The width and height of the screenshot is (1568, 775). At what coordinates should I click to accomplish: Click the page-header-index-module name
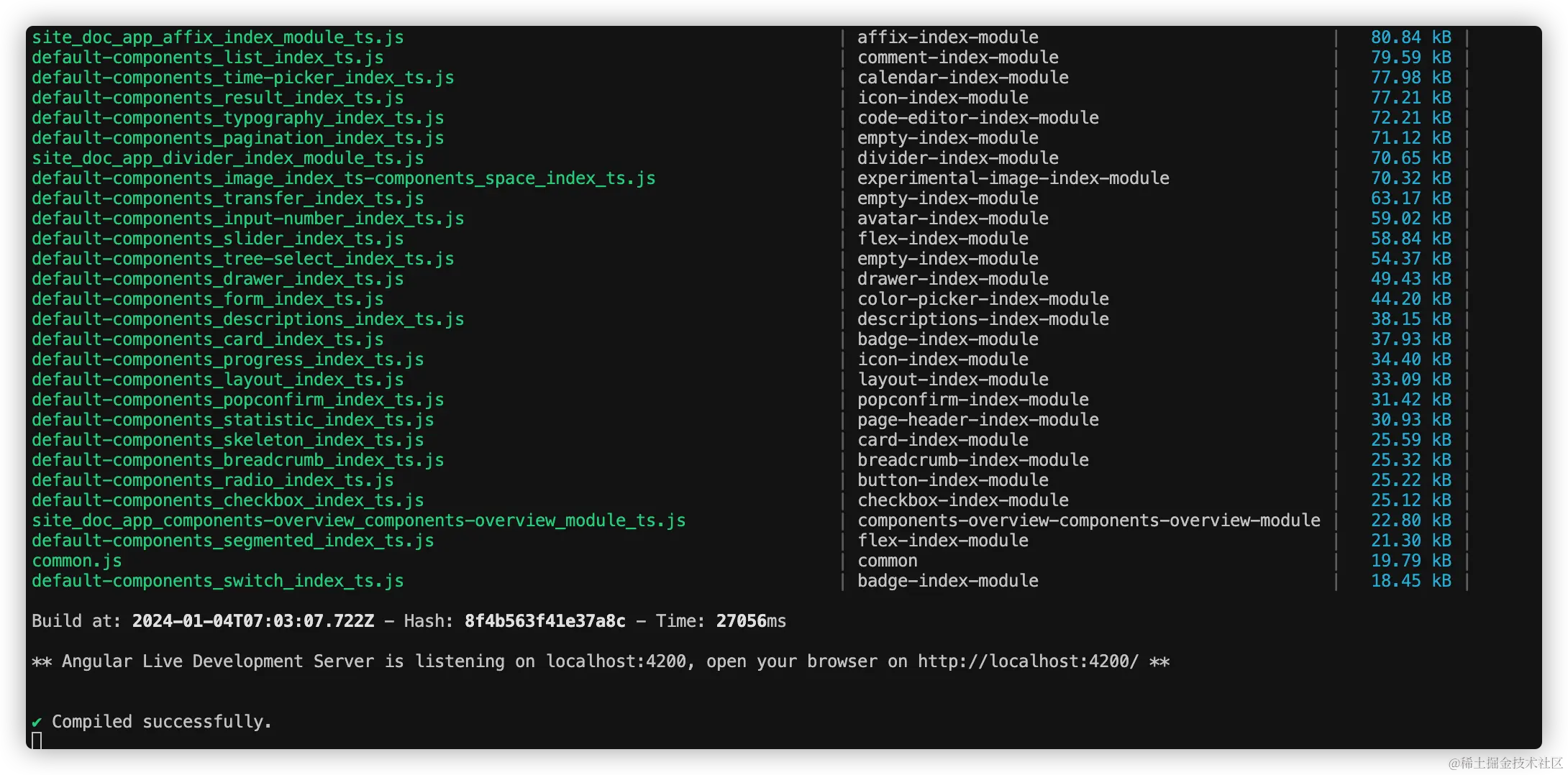click(978, 420)
